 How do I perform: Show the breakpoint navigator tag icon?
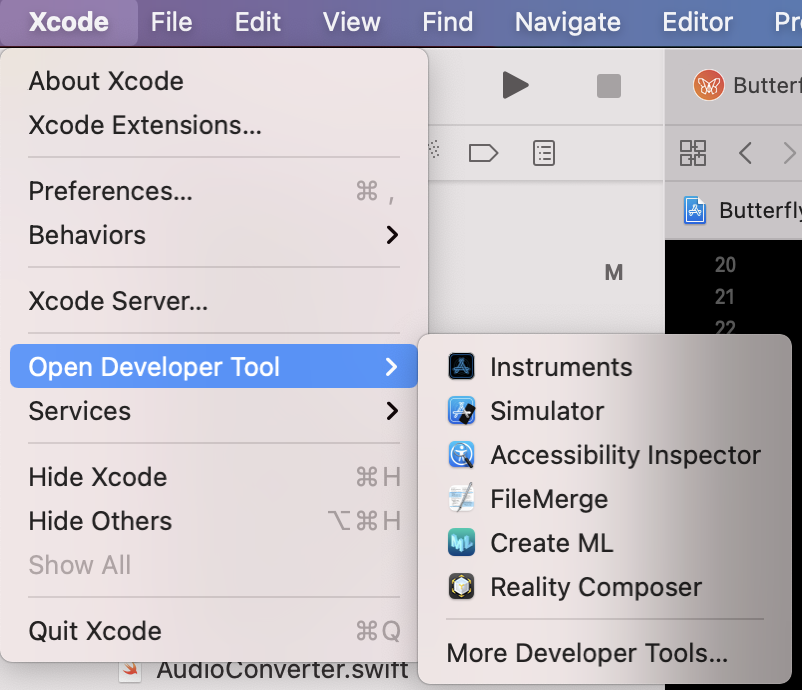tap(483, 153)
